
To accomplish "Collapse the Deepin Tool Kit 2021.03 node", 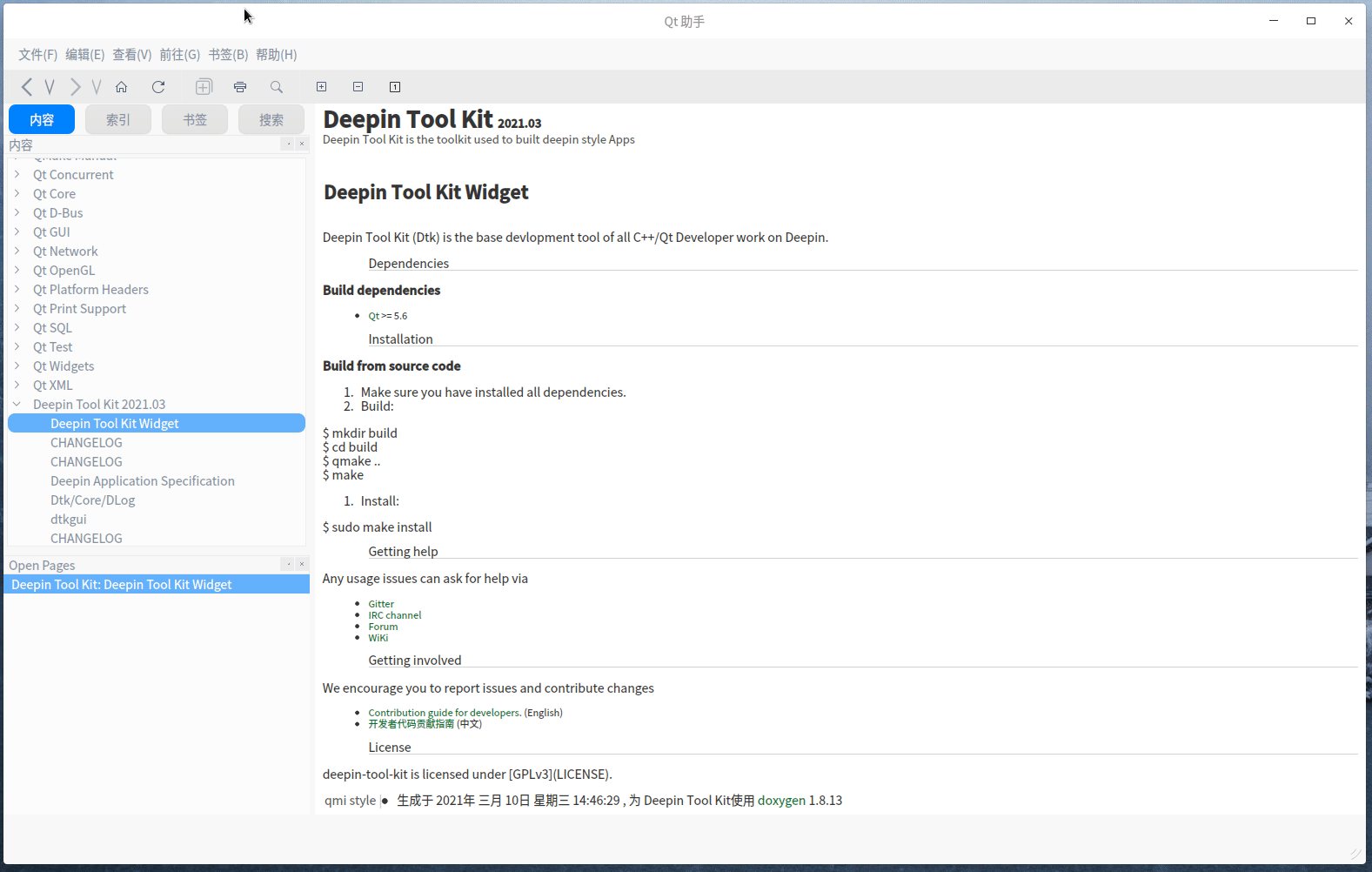I will tap(17, 405).
